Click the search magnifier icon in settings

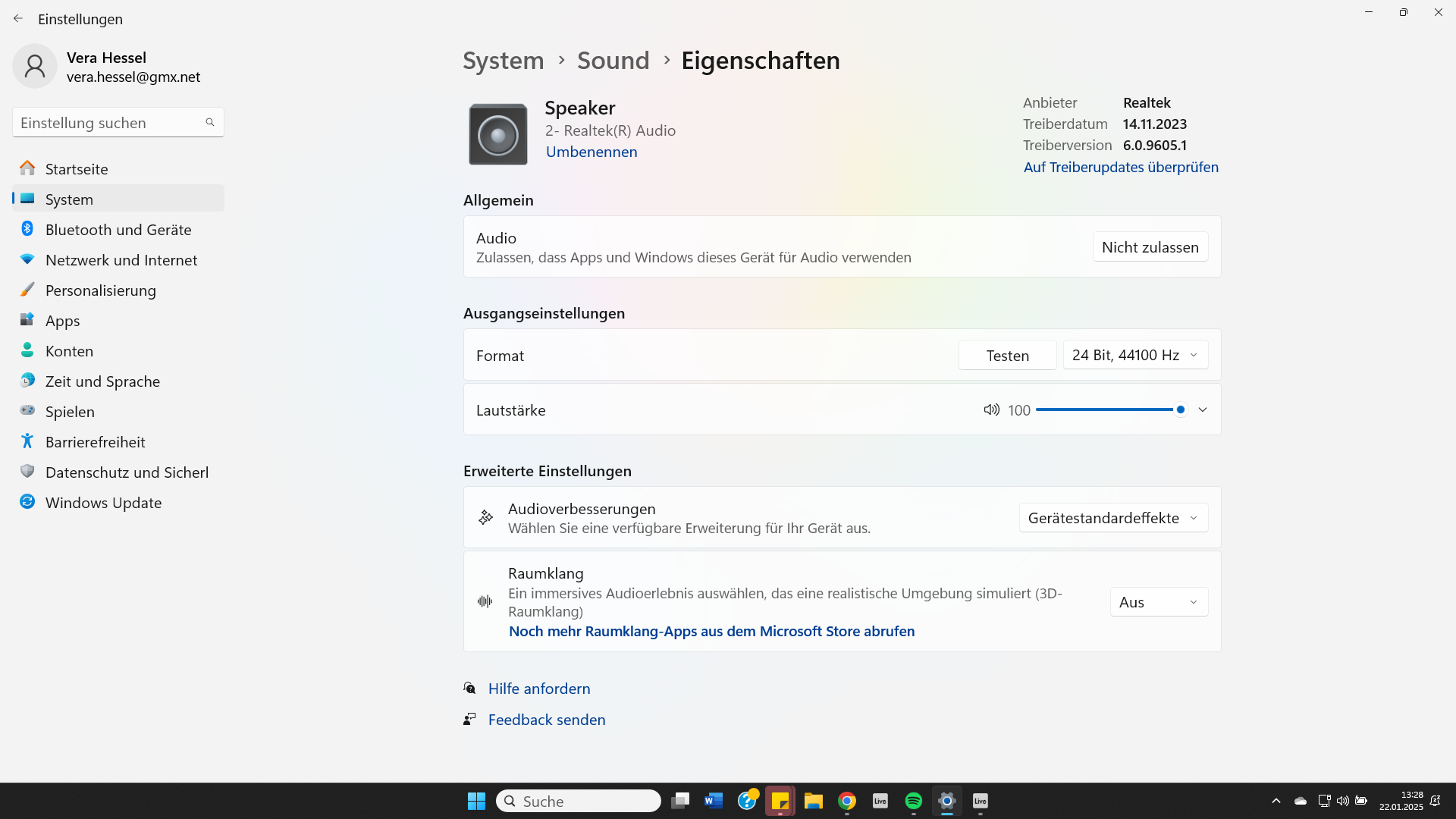click(x=210, y=122)
